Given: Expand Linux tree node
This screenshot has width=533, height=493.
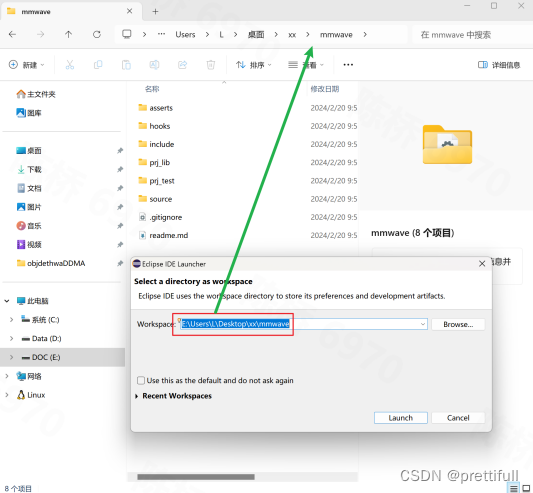Looking at the screenshot, I should point(6,395).
